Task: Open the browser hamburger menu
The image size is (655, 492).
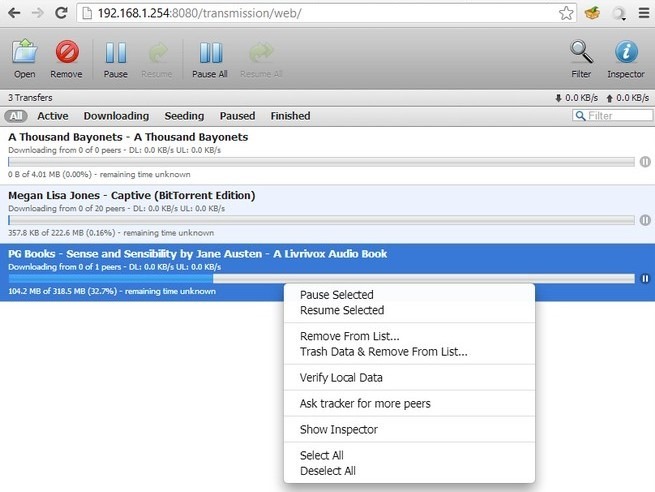Action: (x=644, y=13)
